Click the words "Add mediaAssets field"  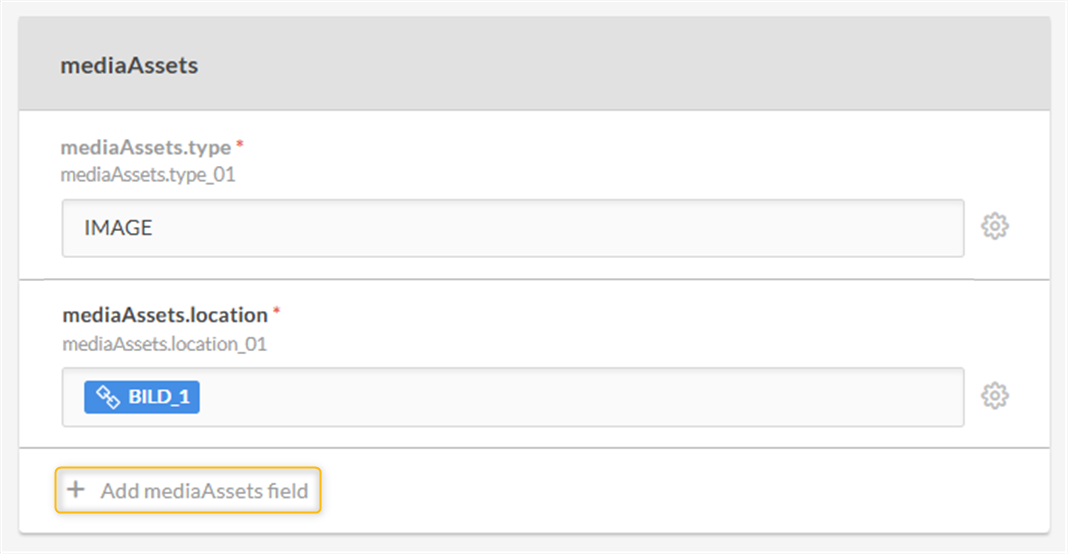[x=204, y=491]
